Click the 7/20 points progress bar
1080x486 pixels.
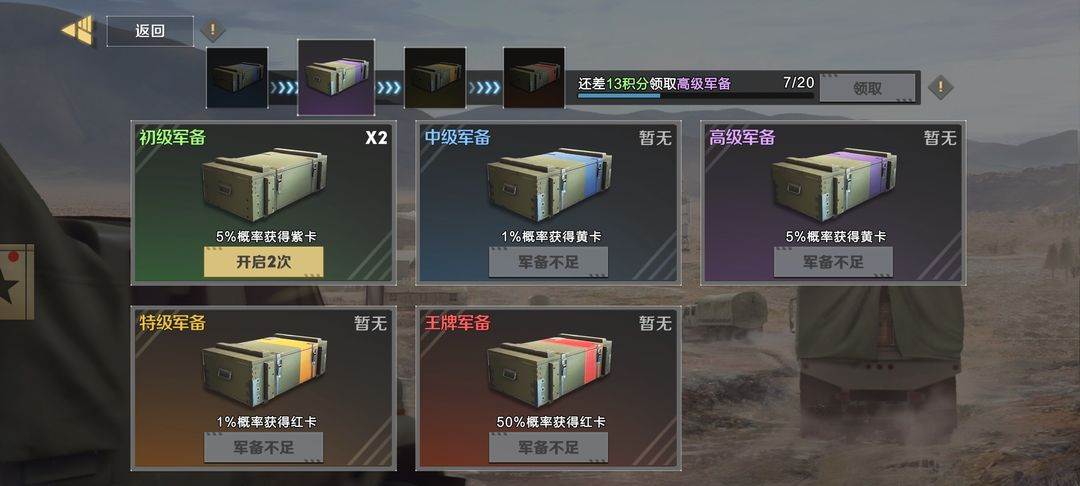(x=696, y=96)
